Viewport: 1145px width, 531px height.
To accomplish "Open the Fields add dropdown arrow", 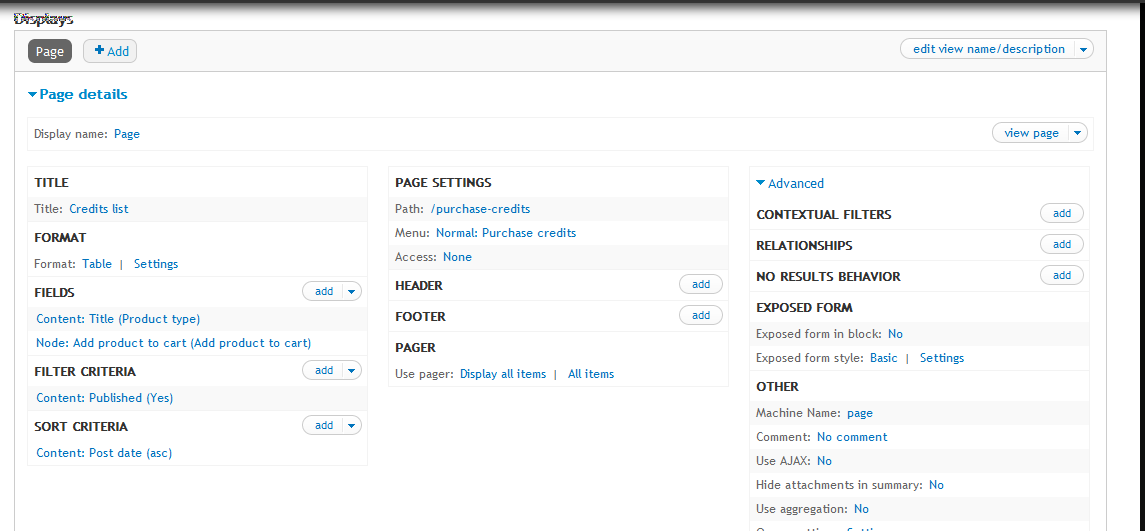I will 351,291.
